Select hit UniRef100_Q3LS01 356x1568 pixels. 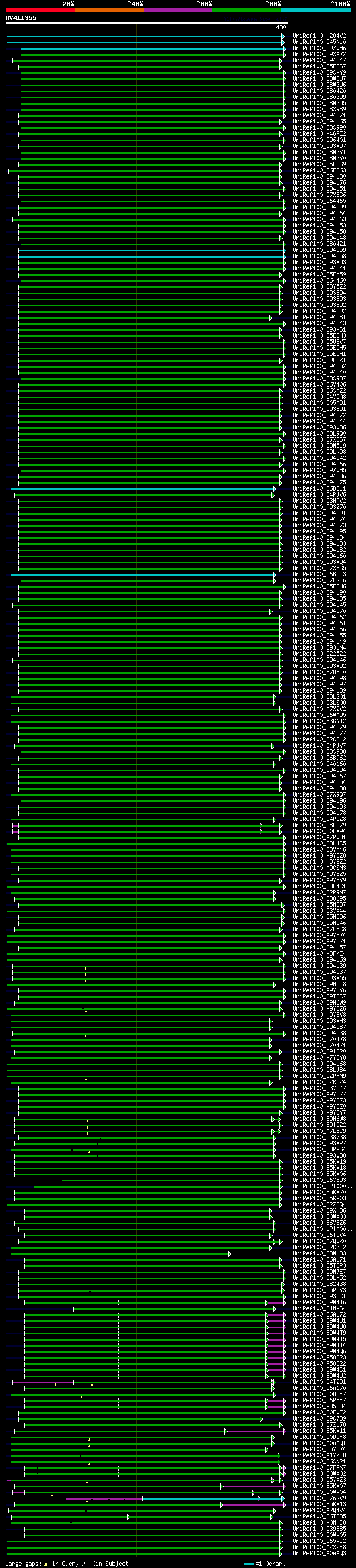tap(319, 697)
